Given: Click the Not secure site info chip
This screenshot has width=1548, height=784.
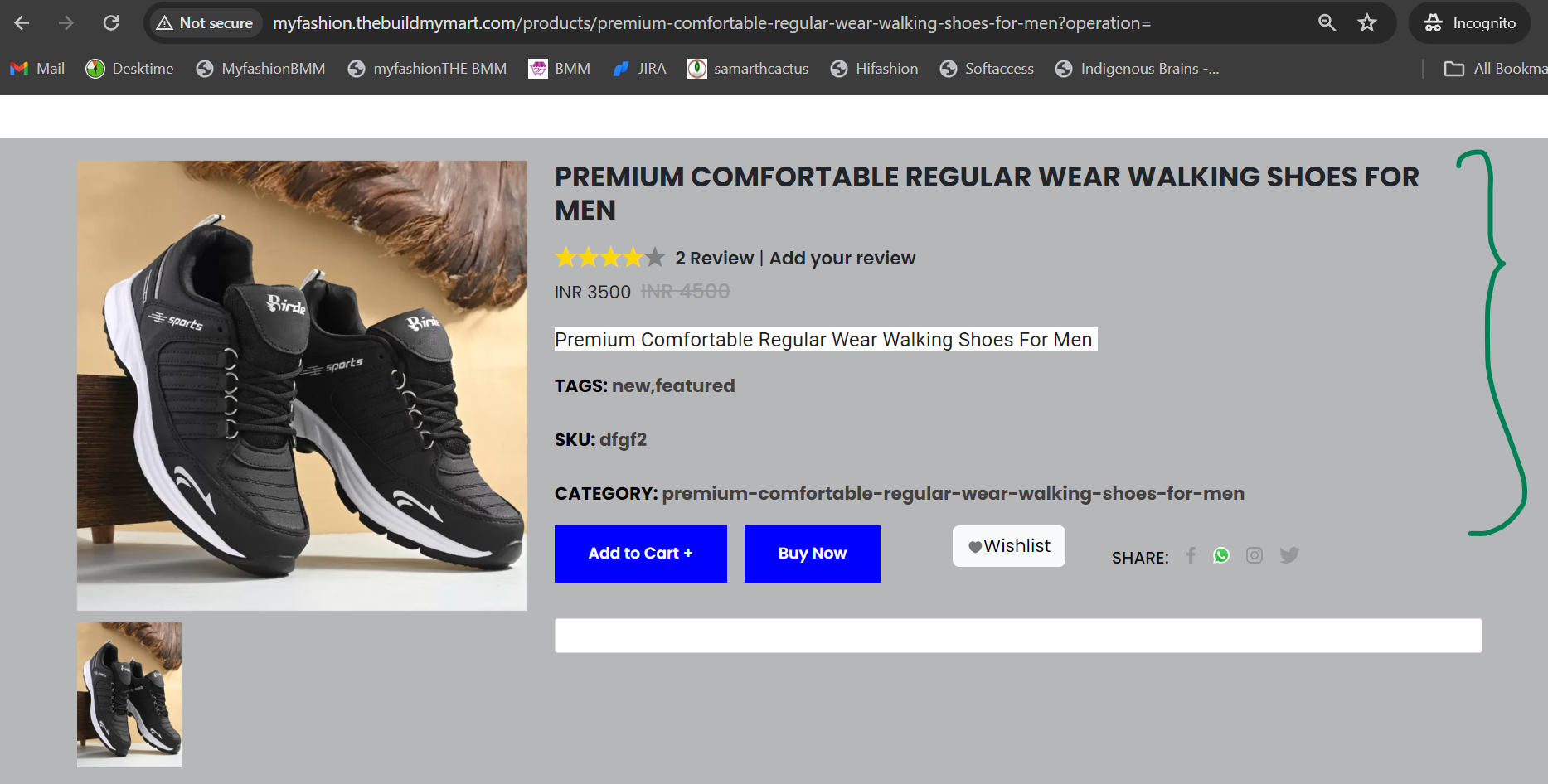Looking at the screenshot, I should (x=205, y=23).
